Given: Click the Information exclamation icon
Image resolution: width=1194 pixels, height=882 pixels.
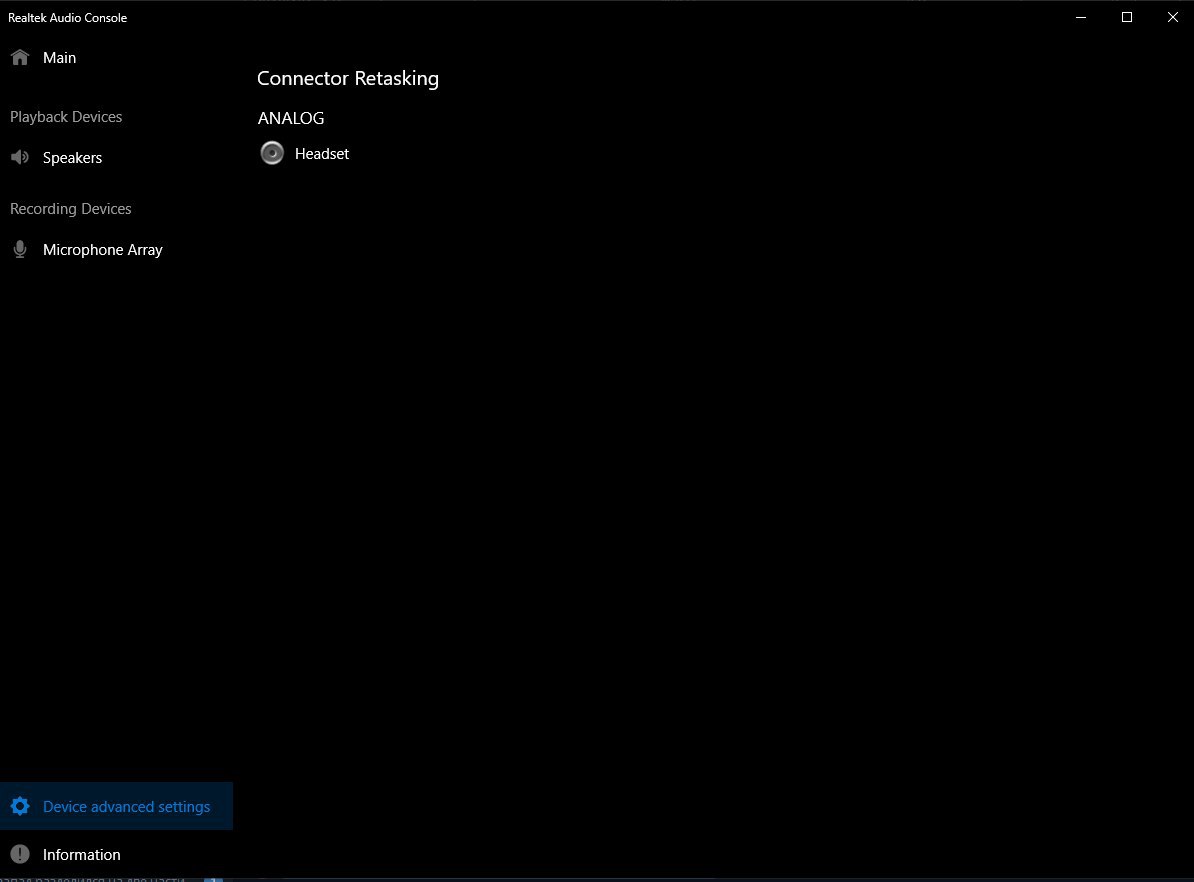Looking at the screenshot, I should pos(20,854).
